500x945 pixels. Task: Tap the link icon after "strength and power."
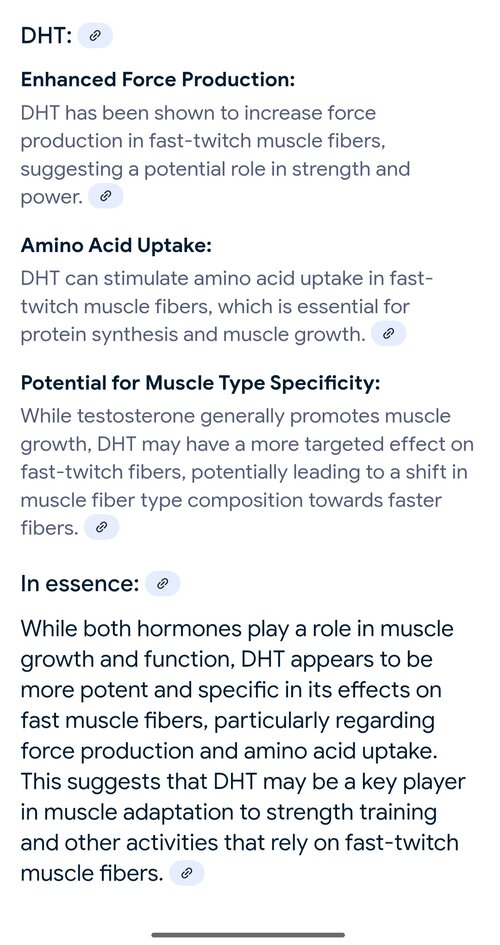point(105,196)
